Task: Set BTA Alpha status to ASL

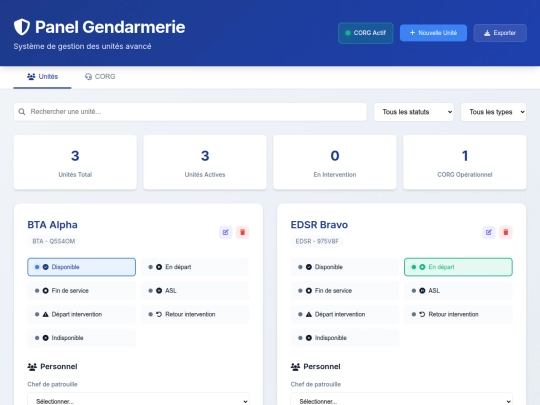Action: tap(195, 291)
